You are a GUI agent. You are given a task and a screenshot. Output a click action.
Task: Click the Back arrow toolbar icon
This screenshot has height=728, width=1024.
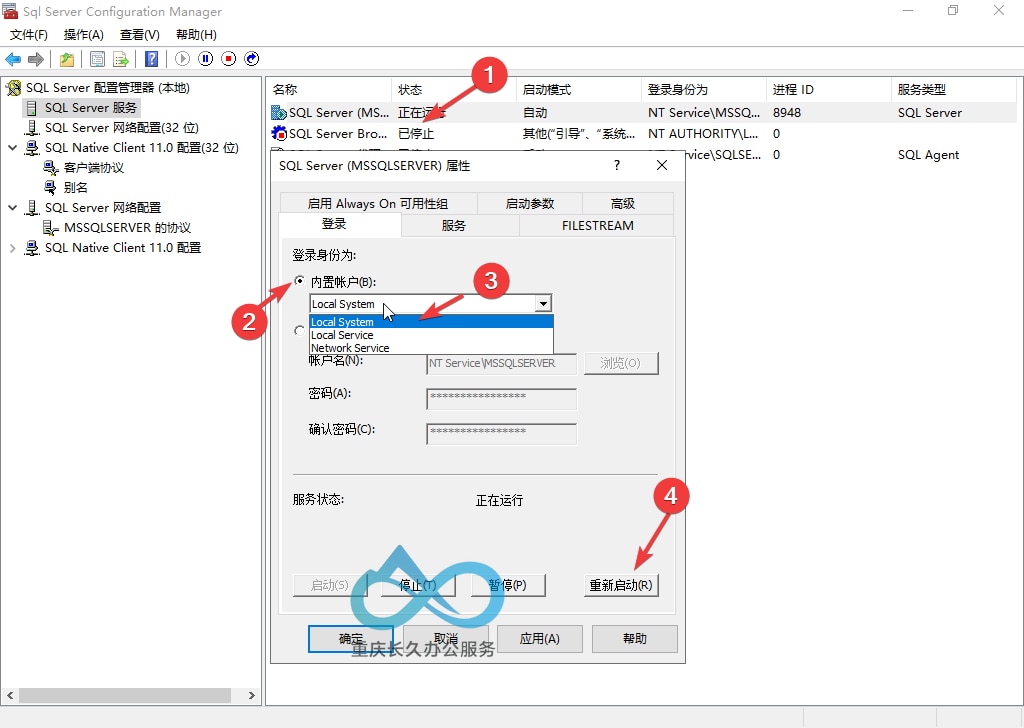12,59
